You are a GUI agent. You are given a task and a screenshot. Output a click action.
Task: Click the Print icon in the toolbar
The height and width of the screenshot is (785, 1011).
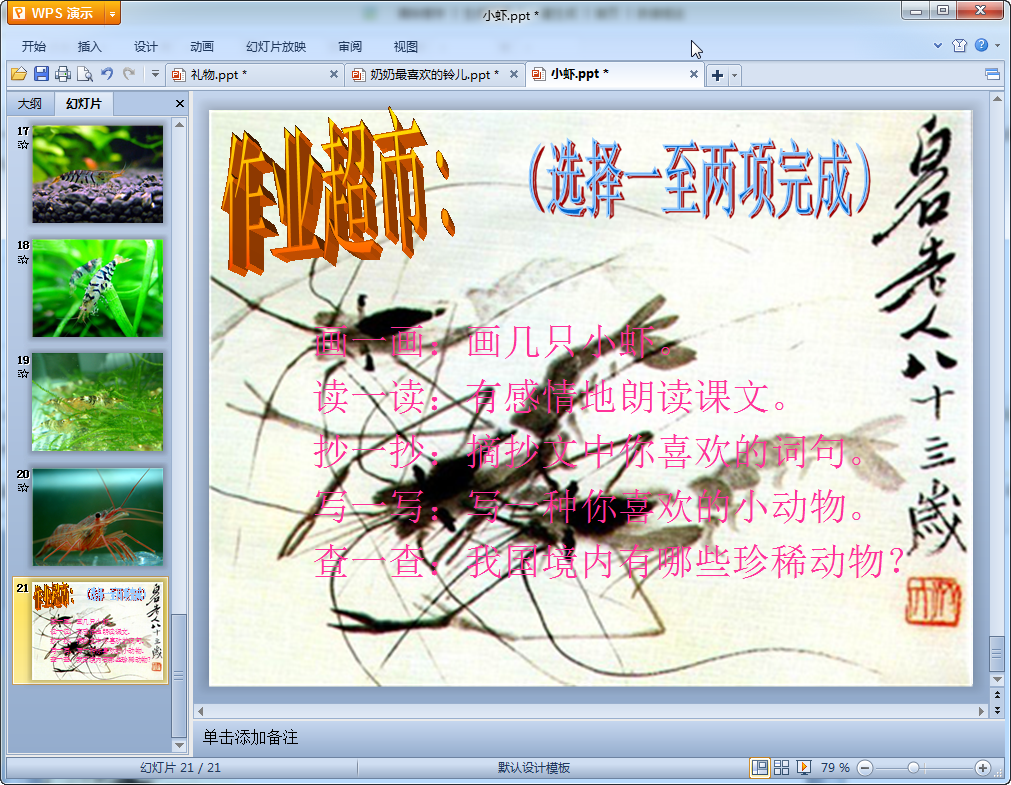point(63,74)
